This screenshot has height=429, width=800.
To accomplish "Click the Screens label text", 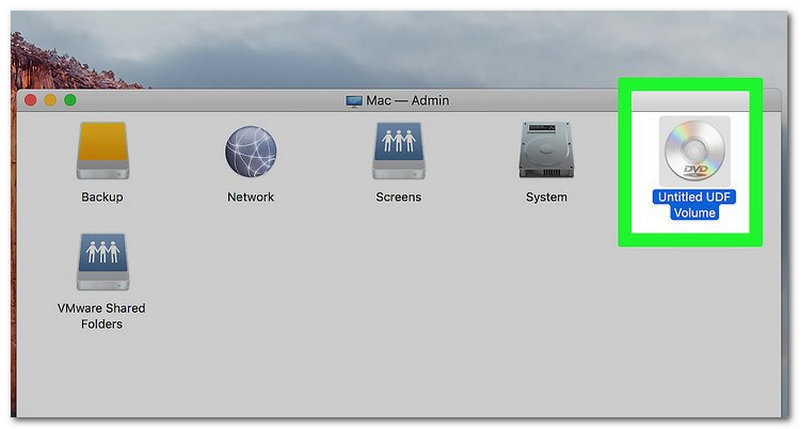I will click(x=398, y=197).
